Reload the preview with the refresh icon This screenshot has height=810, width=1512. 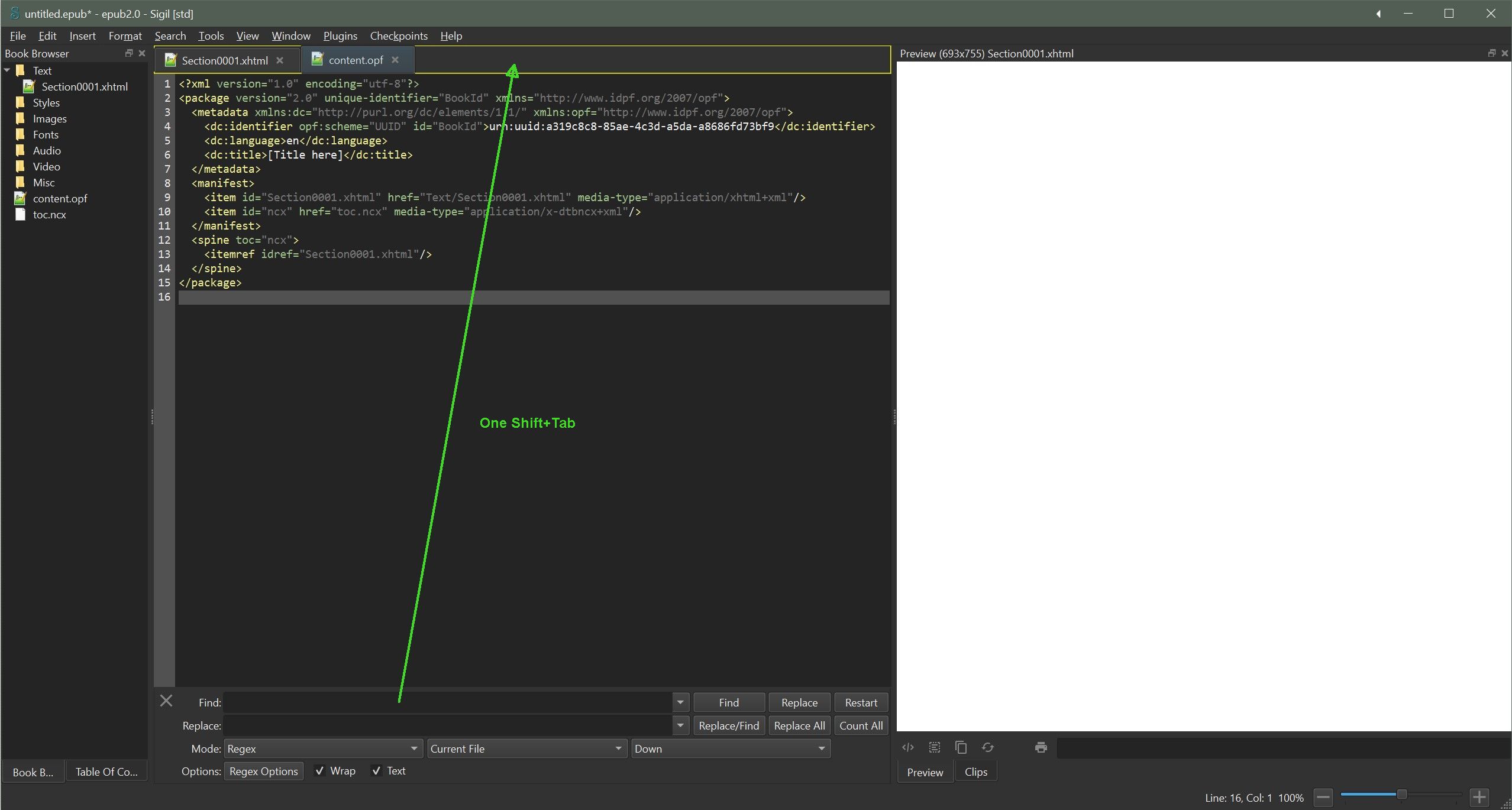[987, 747]
